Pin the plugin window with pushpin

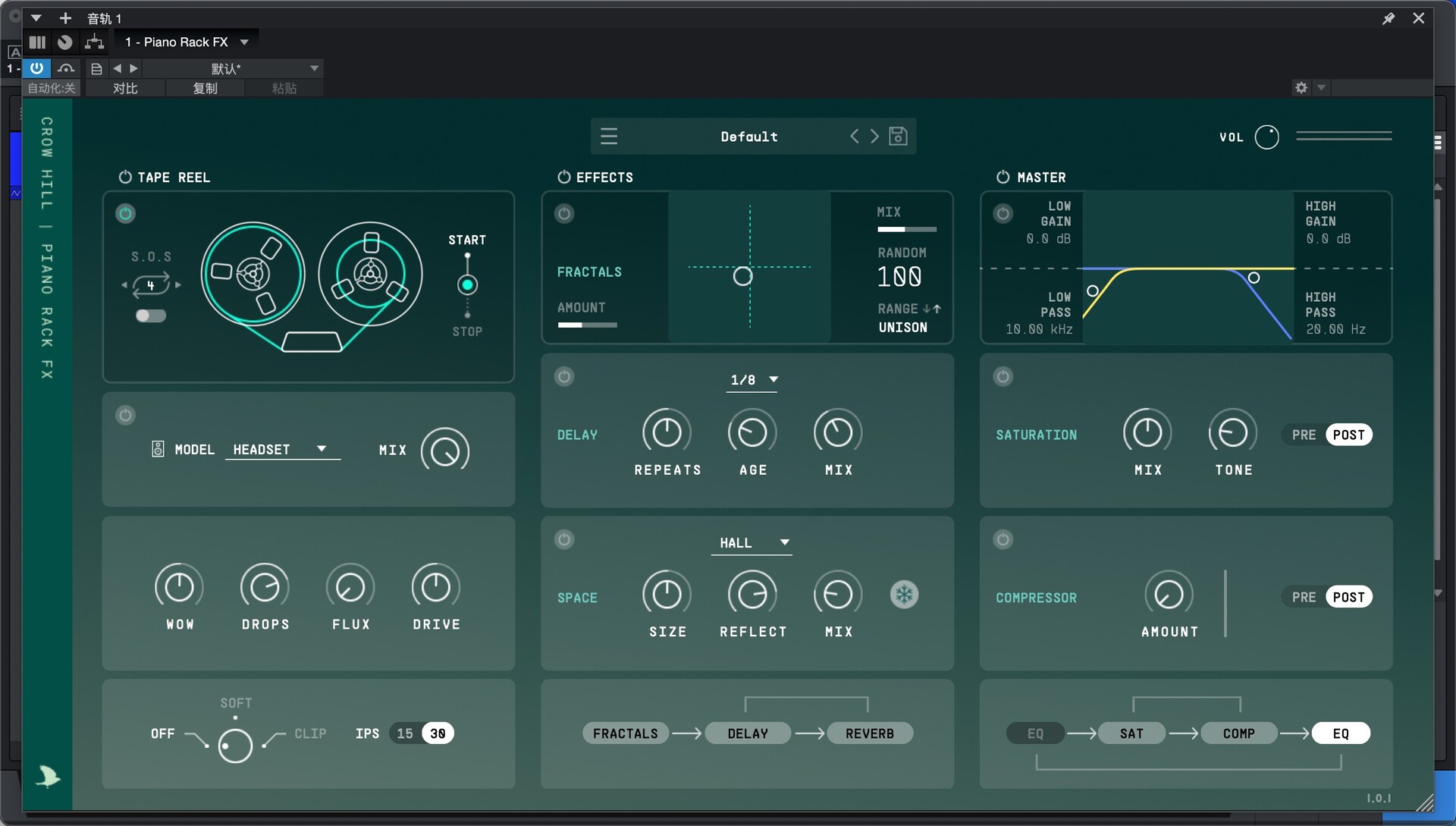[x=1388, y=18]
